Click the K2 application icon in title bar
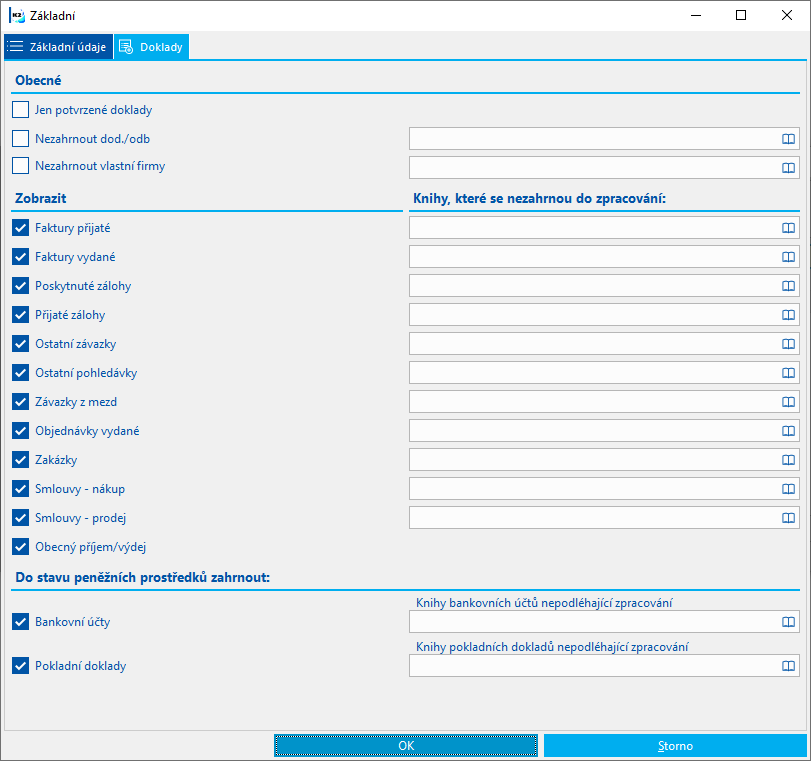This screenshot has height=761, width=811. [17, 16]
